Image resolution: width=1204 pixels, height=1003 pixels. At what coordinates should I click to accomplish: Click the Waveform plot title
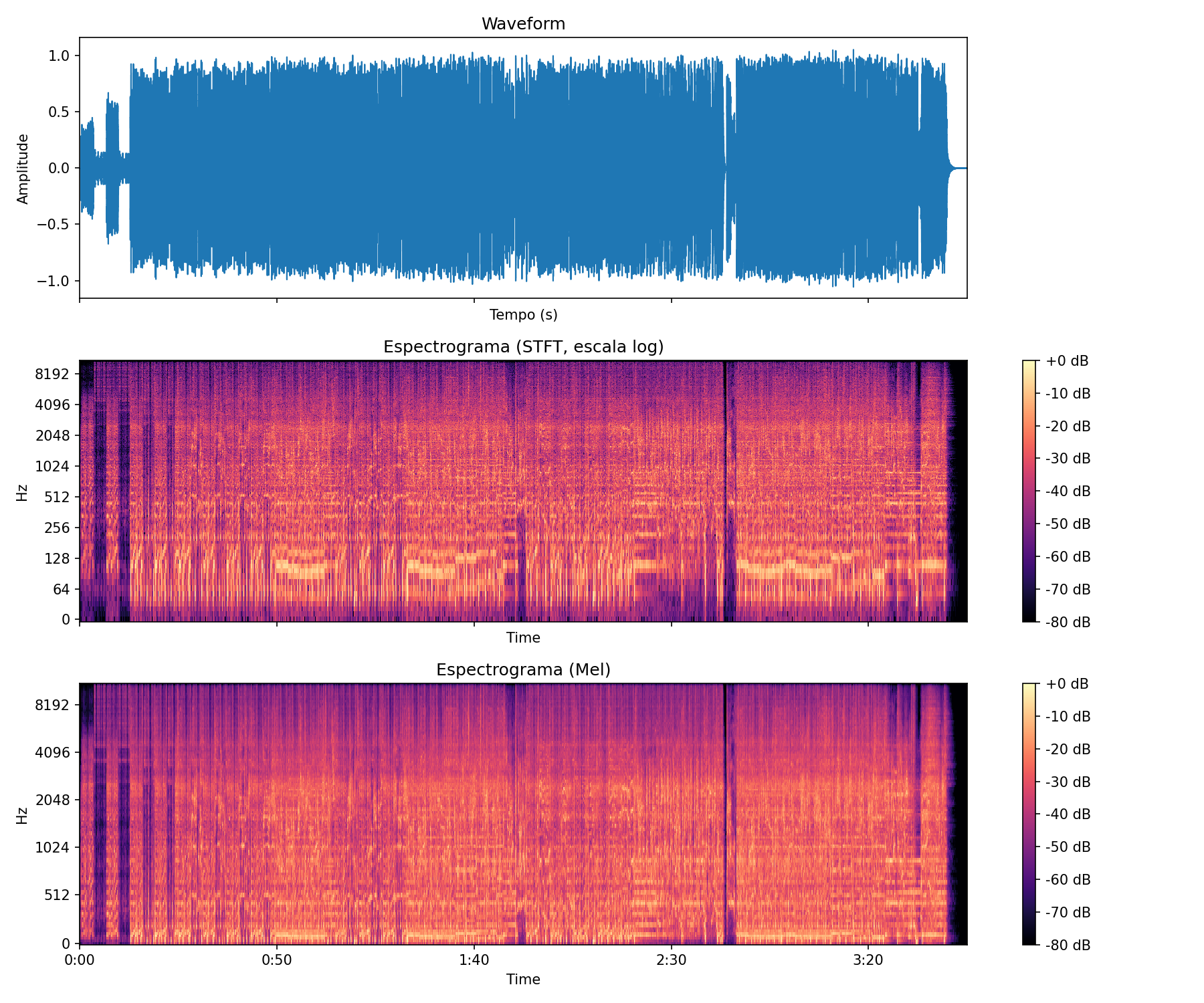[x=523, y=24]
